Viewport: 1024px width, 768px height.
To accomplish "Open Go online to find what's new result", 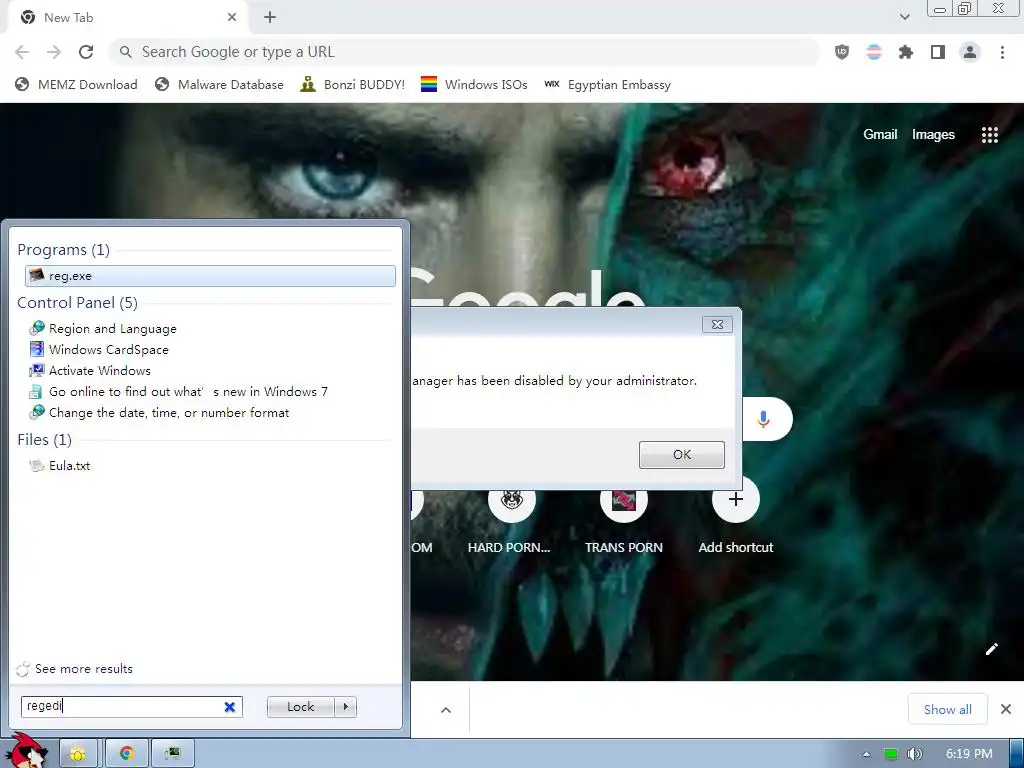I will tap(188, 391).
